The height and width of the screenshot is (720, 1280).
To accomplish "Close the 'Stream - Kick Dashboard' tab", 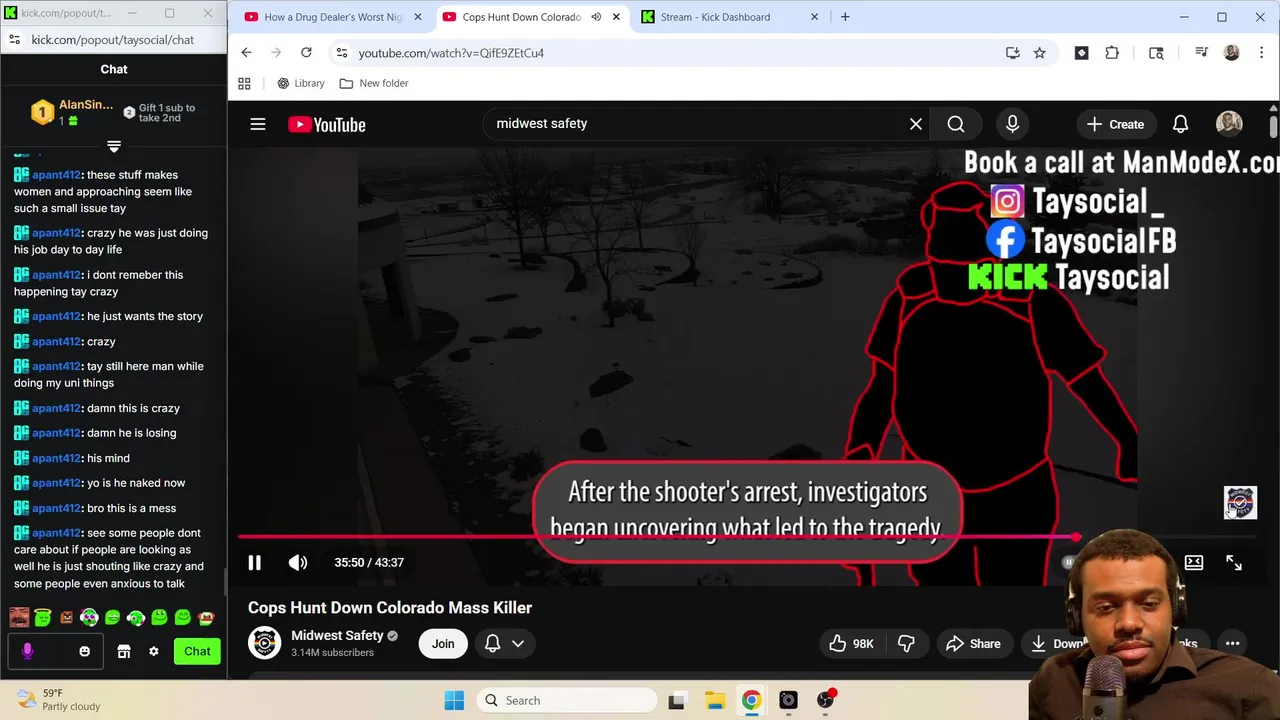I will click(x=814, y=17).
